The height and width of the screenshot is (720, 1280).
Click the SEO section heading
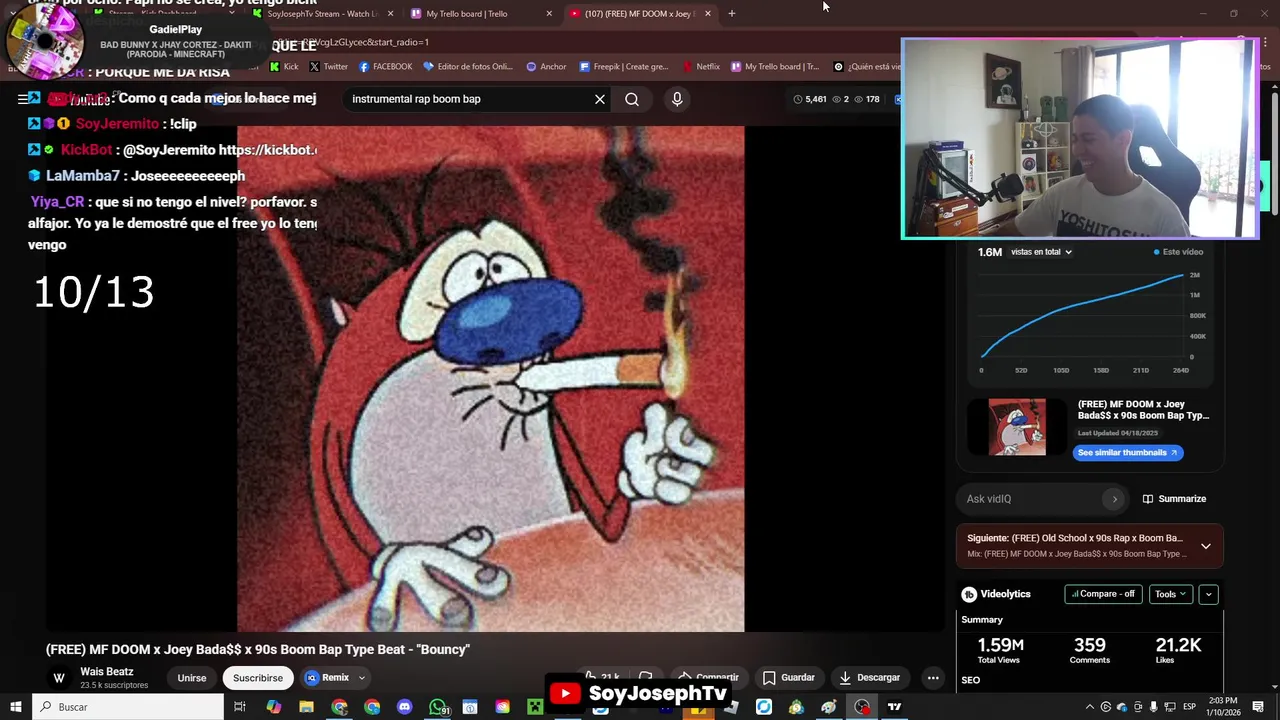click(970, 680)
